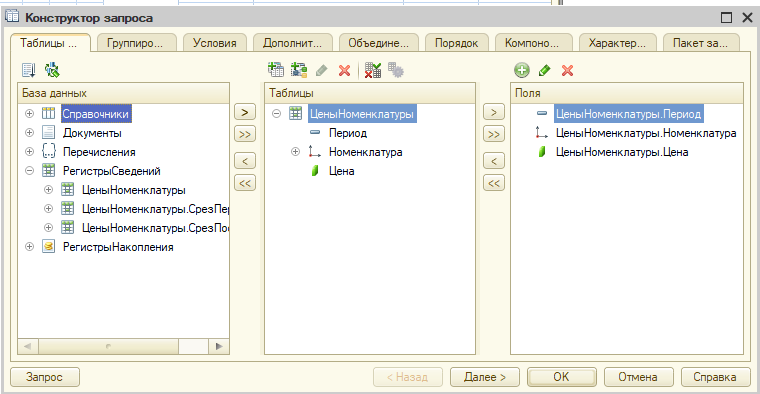
Task: Click the red delete icon in Таблицы toolbar
Action: (x=345, y=71)
